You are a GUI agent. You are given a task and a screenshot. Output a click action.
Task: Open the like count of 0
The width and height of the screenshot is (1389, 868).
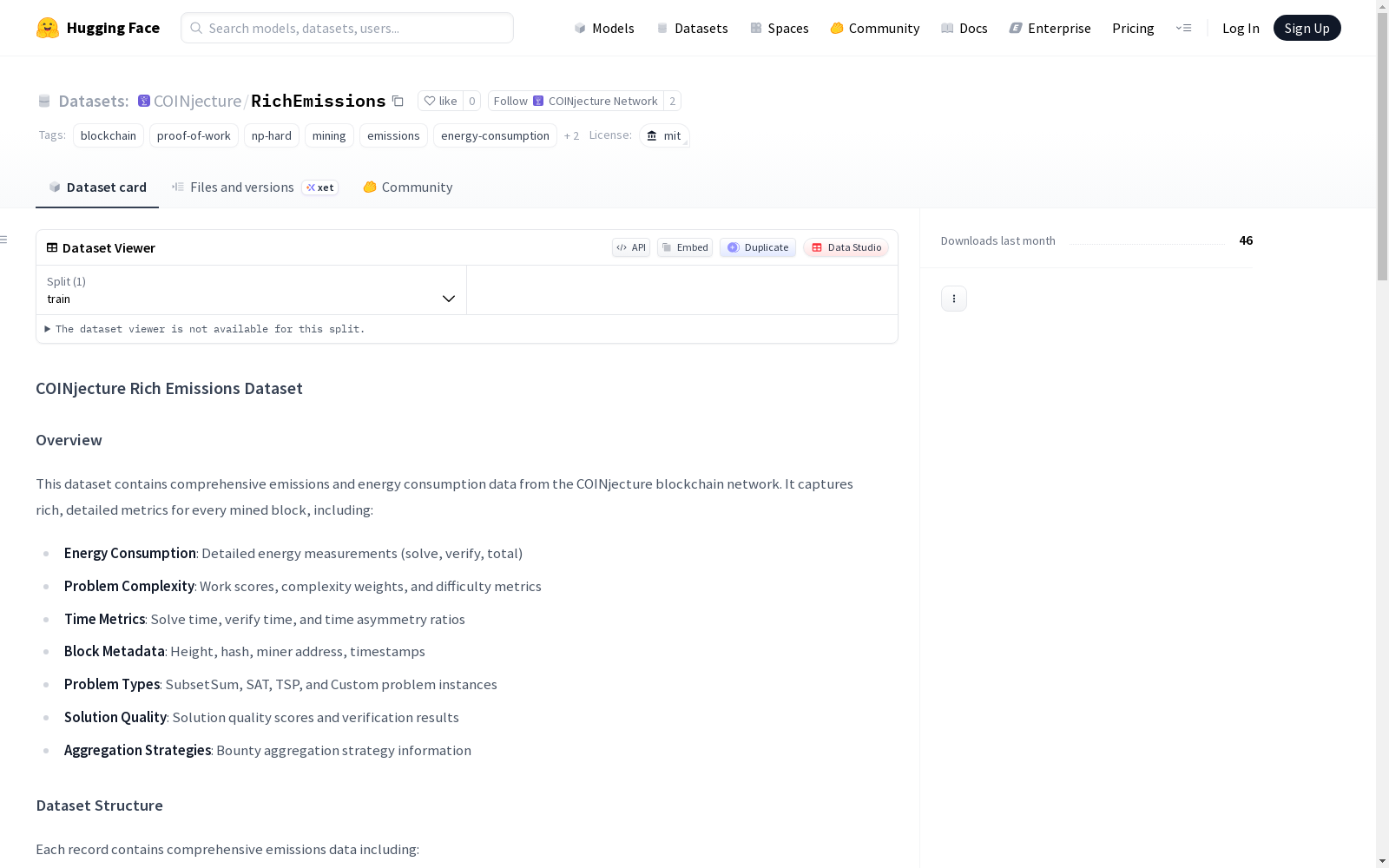(472, 101)
